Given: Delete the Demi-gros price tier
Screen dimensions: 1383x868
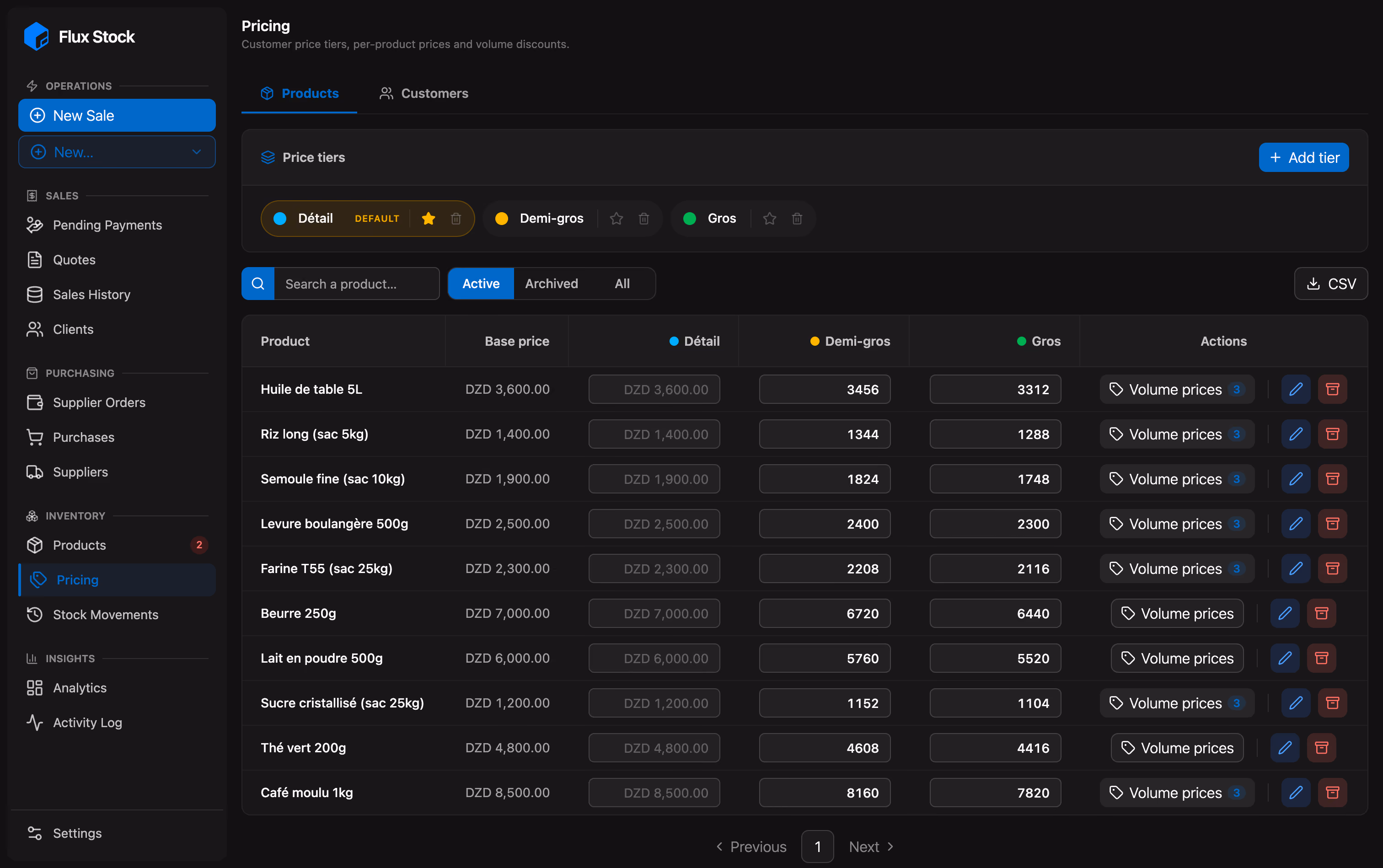Looking at the screenshot, I should point(643,218).
